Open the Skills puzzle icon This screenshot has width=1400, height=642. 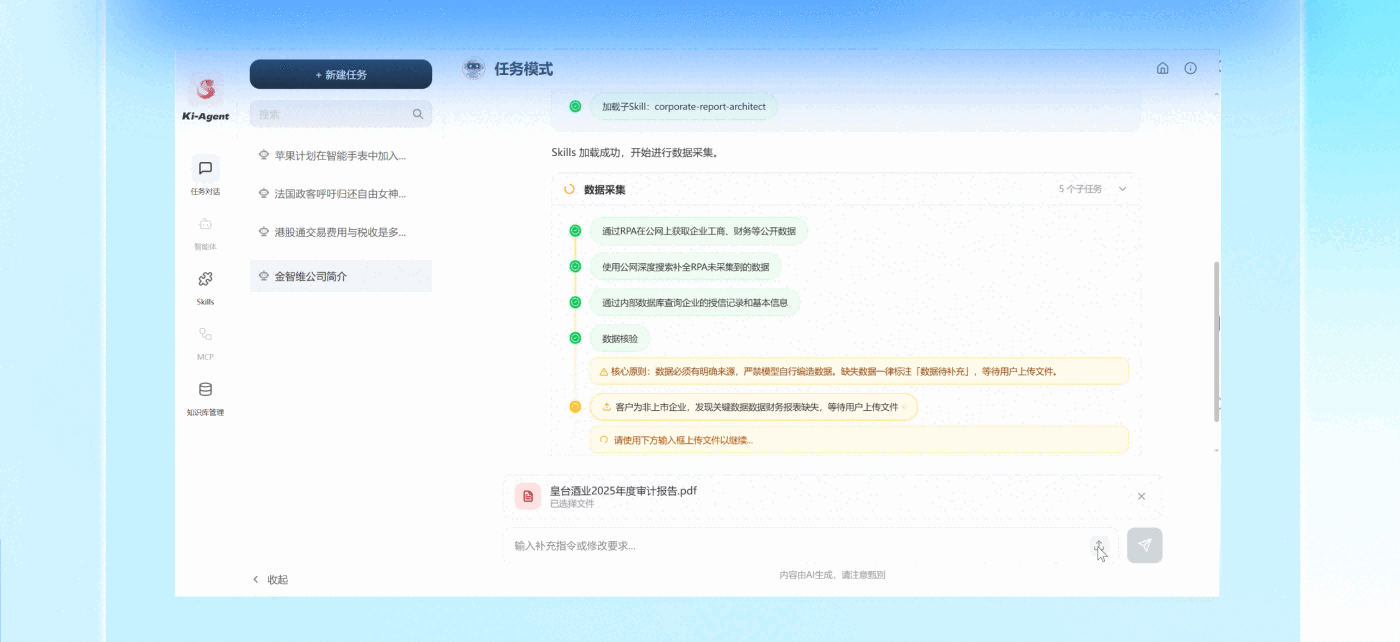(x=205, y=279)
